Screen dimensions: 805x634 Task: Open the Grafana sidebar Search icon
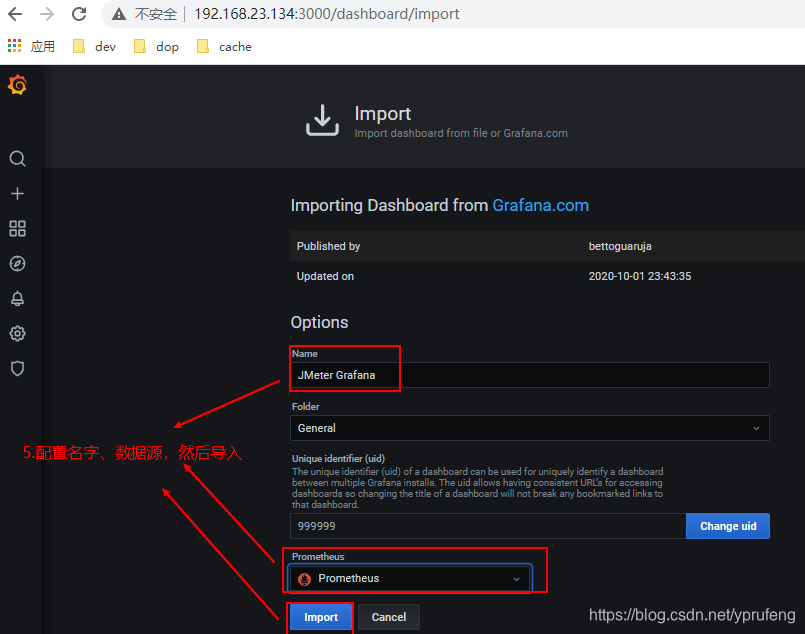coord(17,159)
